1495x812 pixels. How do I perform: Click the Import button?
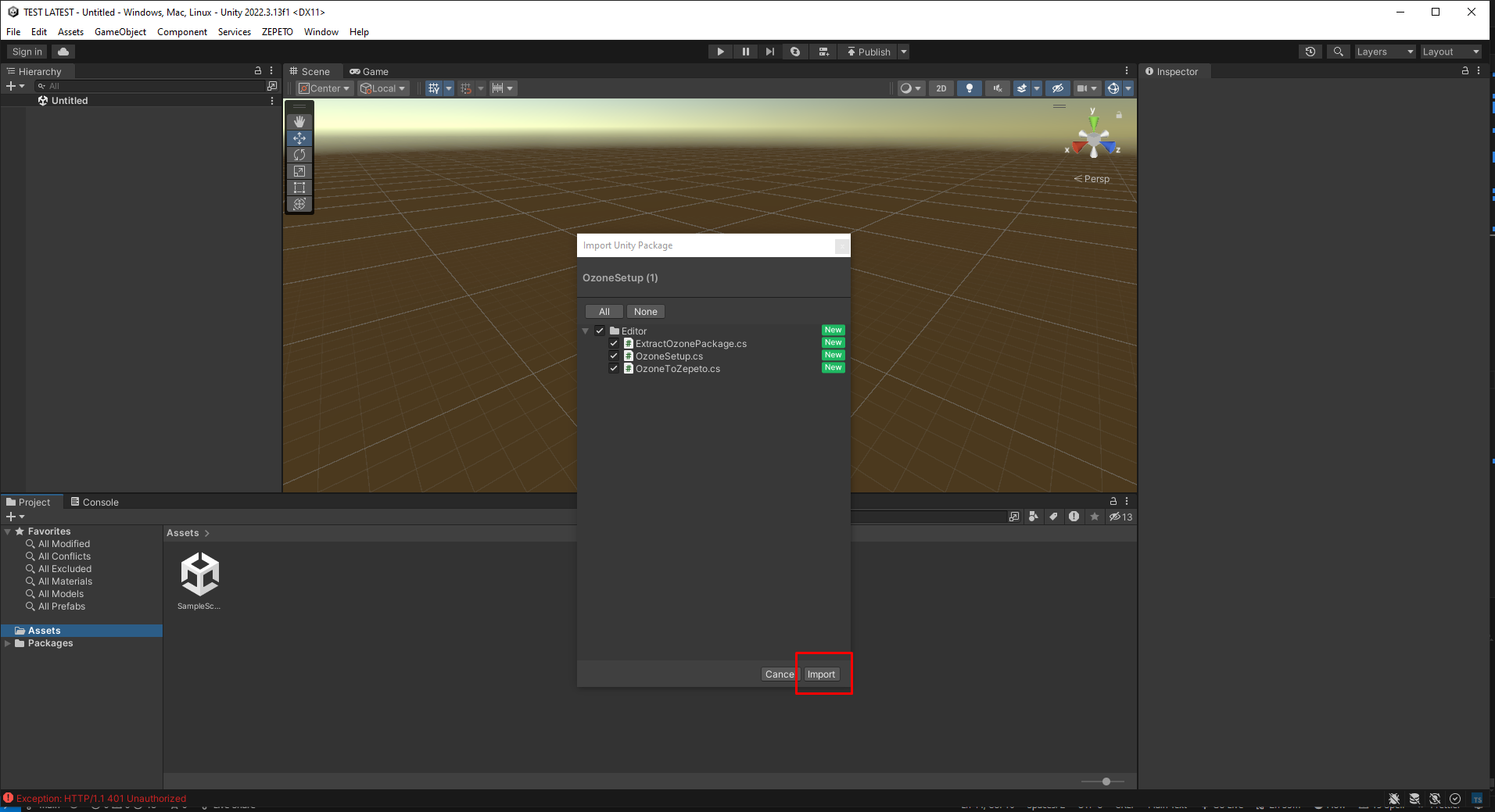(x=821, y=674)
